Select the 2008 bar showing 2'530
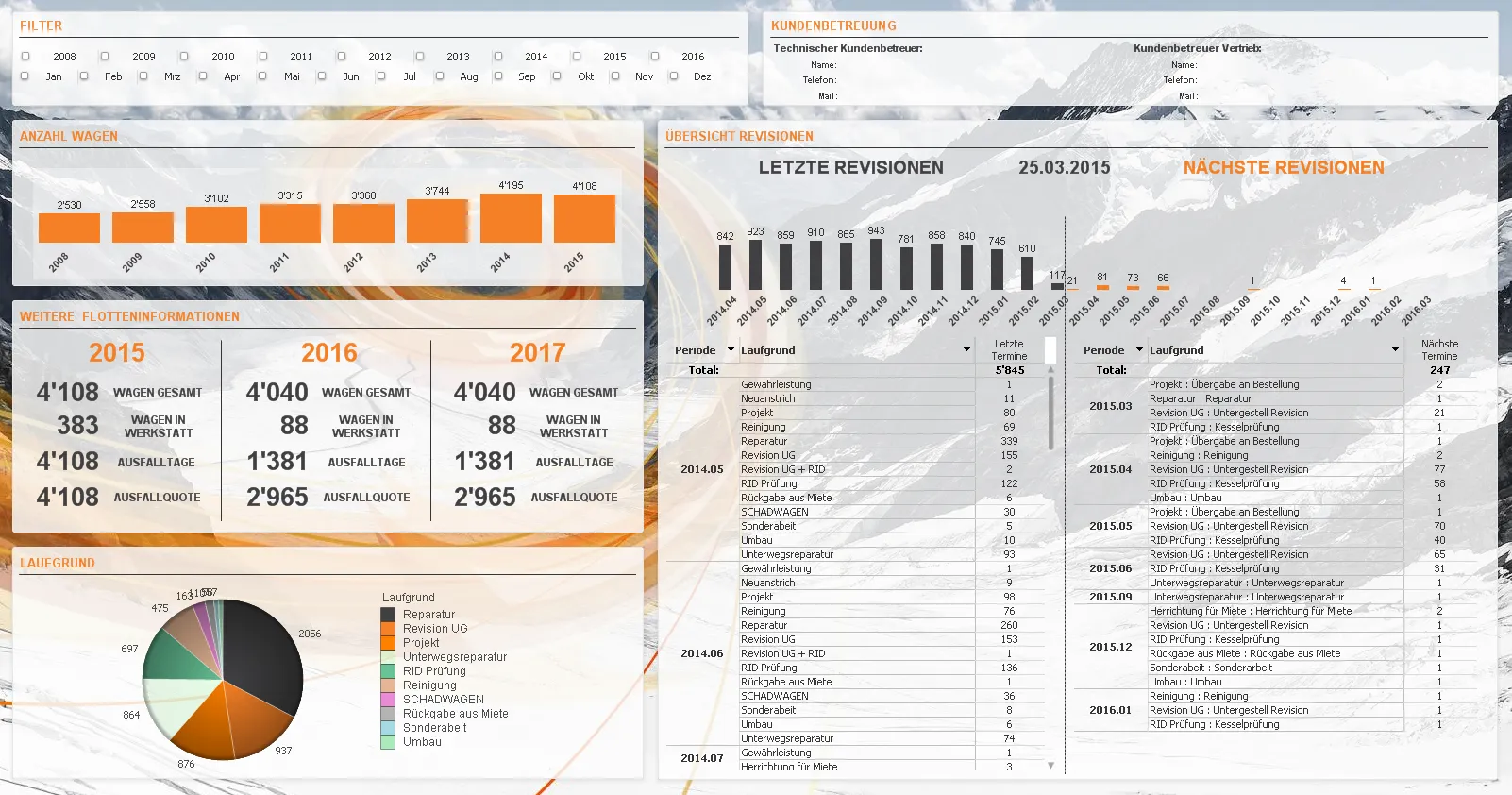Screen dimensions: 1512x795 [x=69, y=228]
